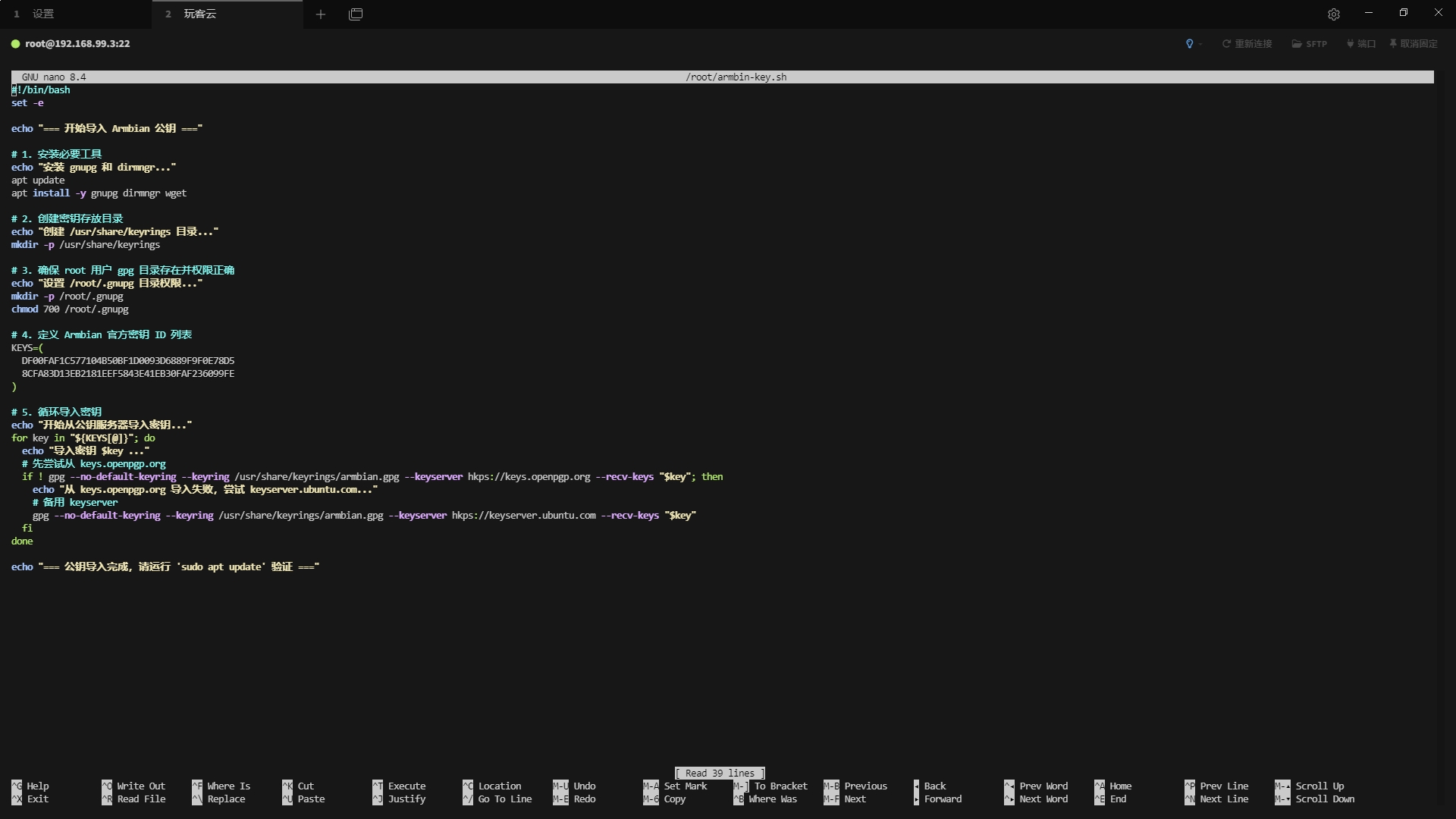Click the Read File shortcut
Screen dimensions: 1456x819
[x=133, y=799]
